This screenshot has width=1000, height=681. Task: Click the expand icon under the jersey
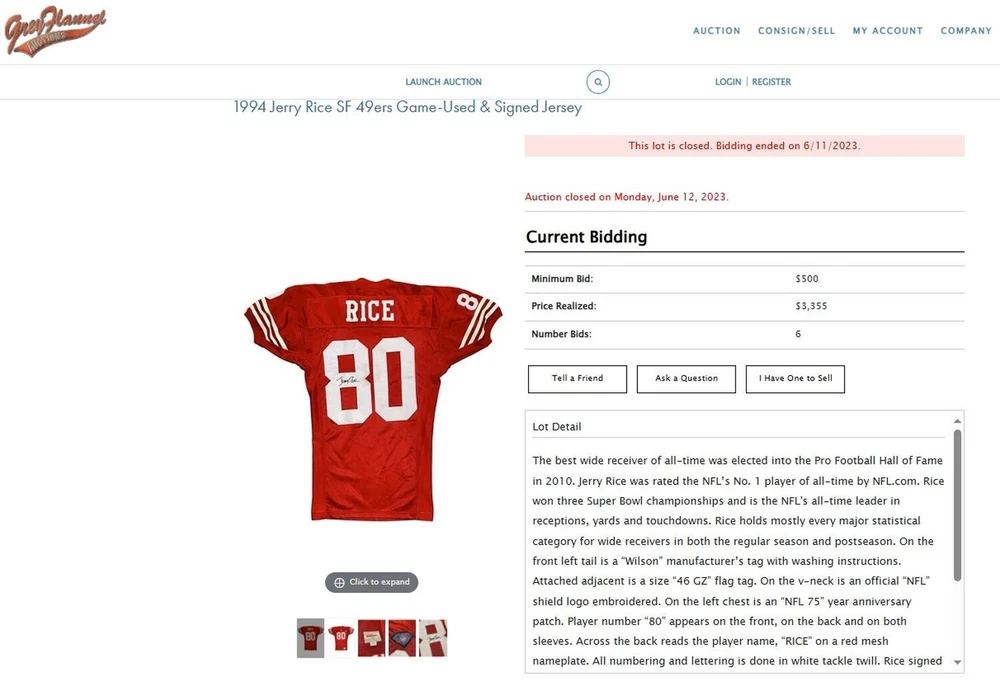pyautogui.click(x=371, y=582)
